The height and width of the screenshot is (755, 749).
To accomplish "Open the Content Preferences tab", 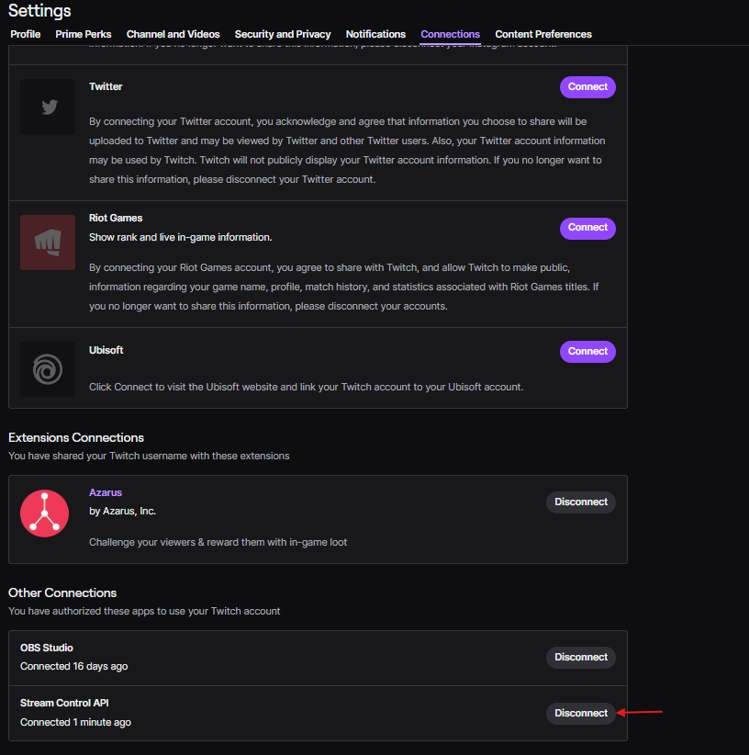I will 543,34.
